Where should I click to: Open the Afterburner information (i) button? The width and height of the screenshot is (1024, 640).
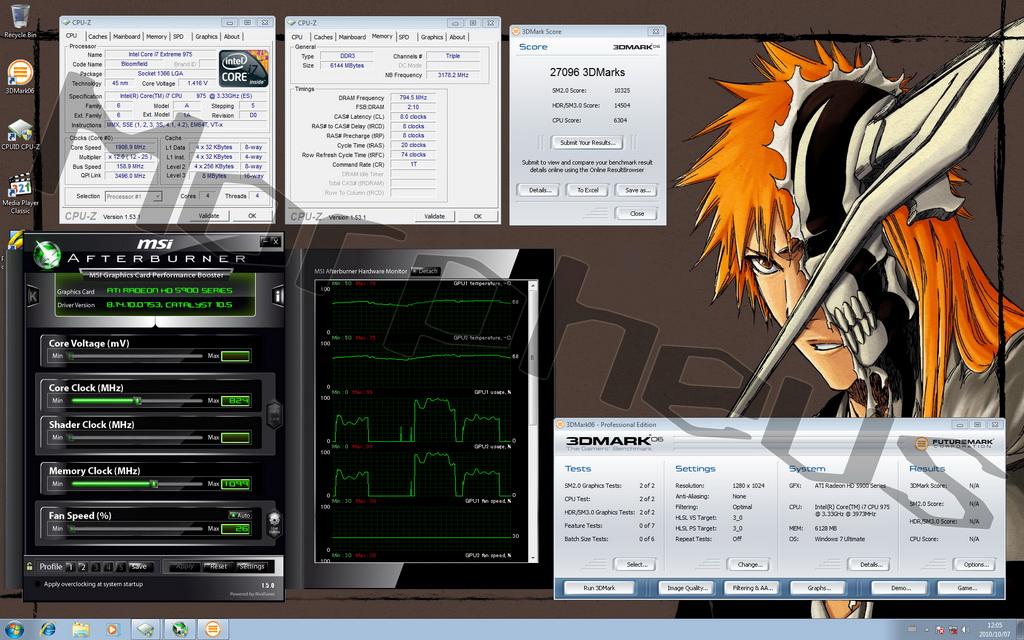(x=278, y=296)
